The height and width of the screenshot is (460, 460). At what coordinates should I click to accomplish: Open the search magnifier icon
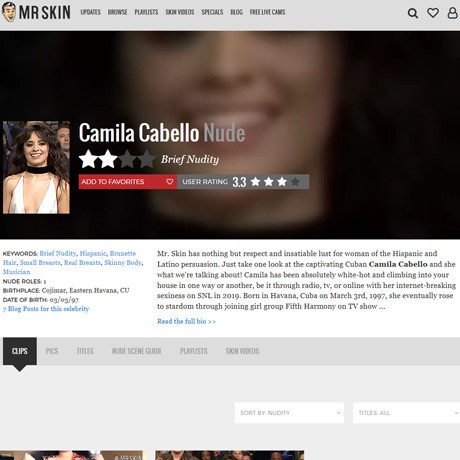pyautogui.click(x=413, y=13)
